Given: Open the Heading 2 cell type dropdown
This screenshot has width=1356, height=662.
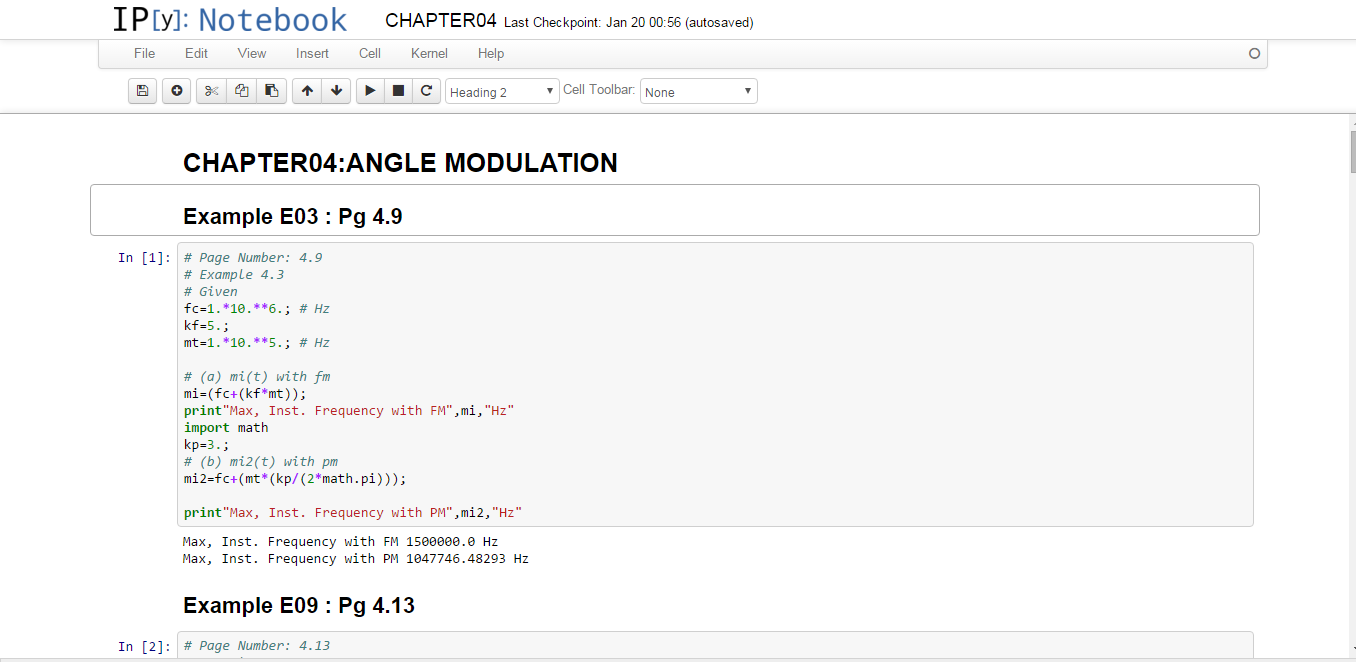Looking at the screenshot, I should [502, 92].
